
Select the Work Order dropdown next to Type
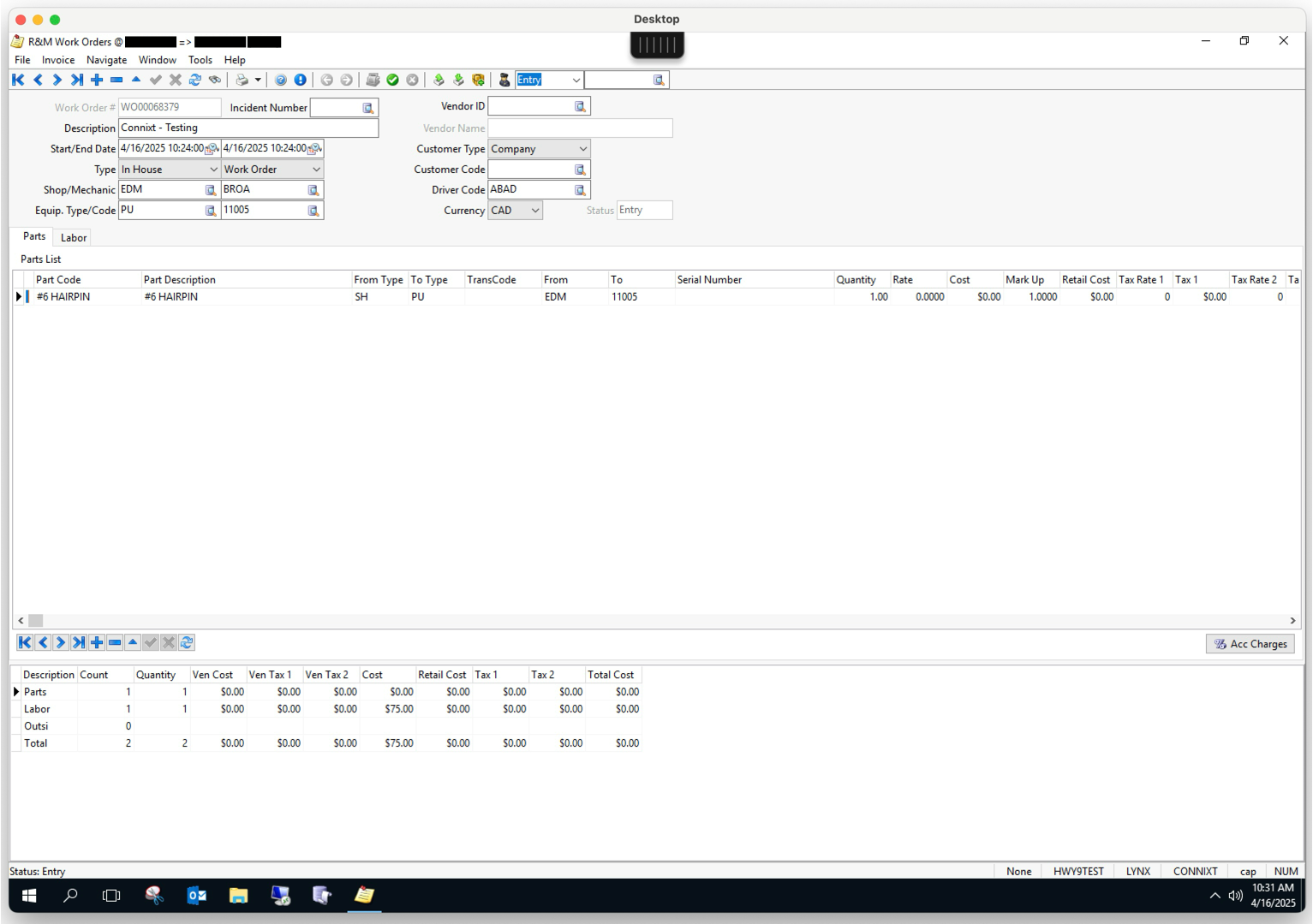[314, 169]
